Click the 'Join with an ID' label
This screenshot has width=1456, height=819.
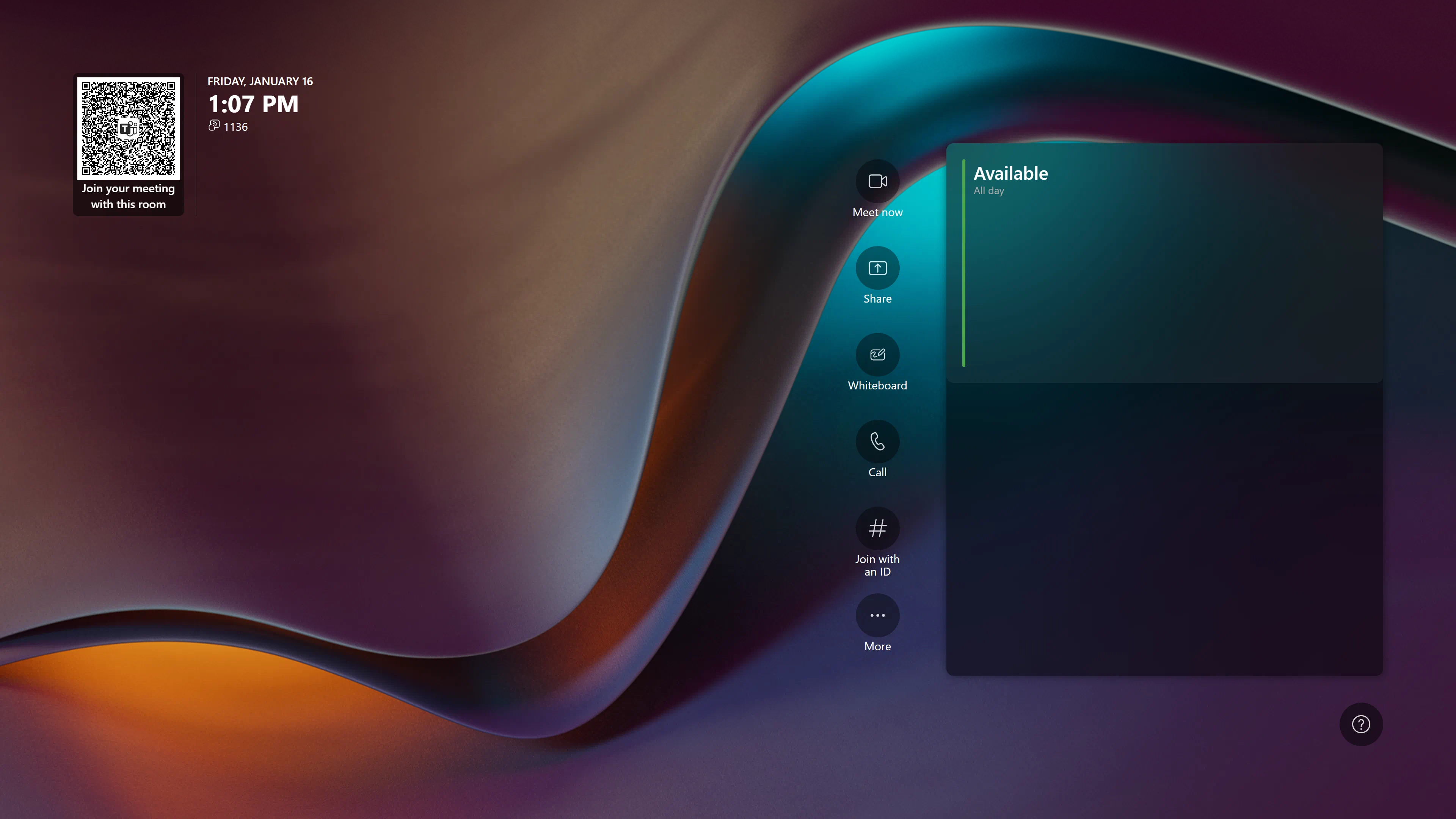pyautogui.click(x=877, y=565)
